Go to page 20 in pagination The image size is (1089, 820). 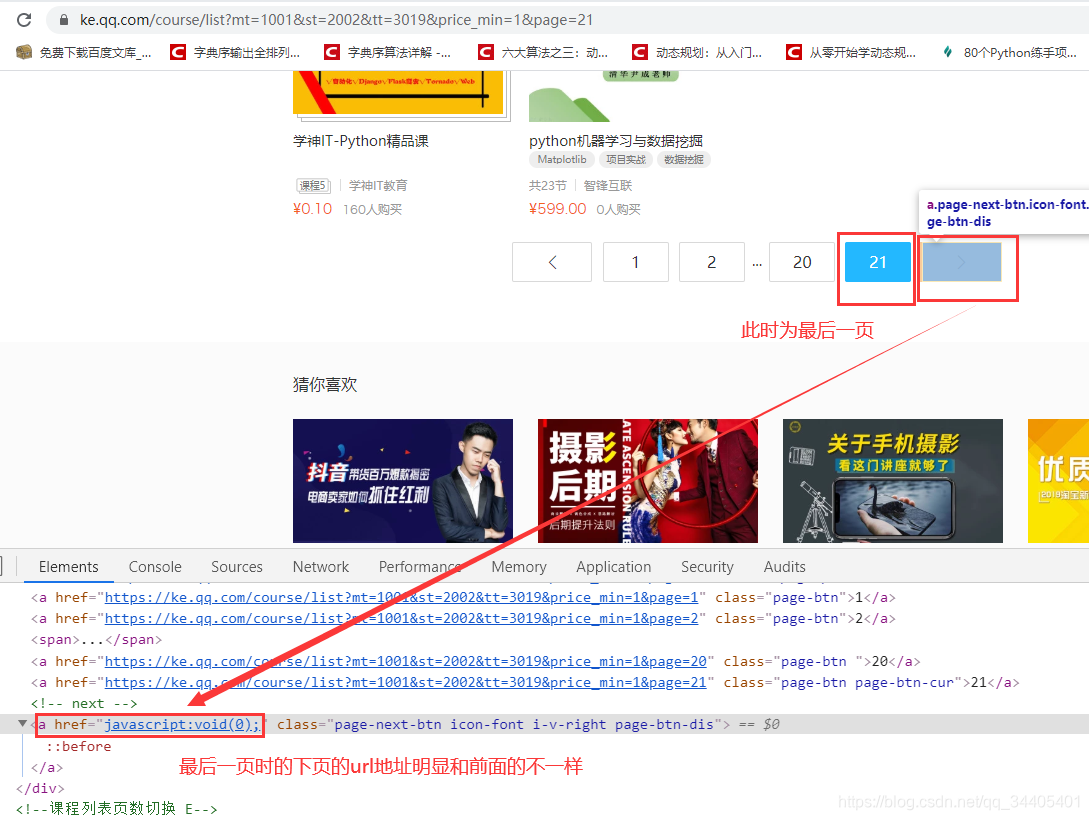[801, 262]
